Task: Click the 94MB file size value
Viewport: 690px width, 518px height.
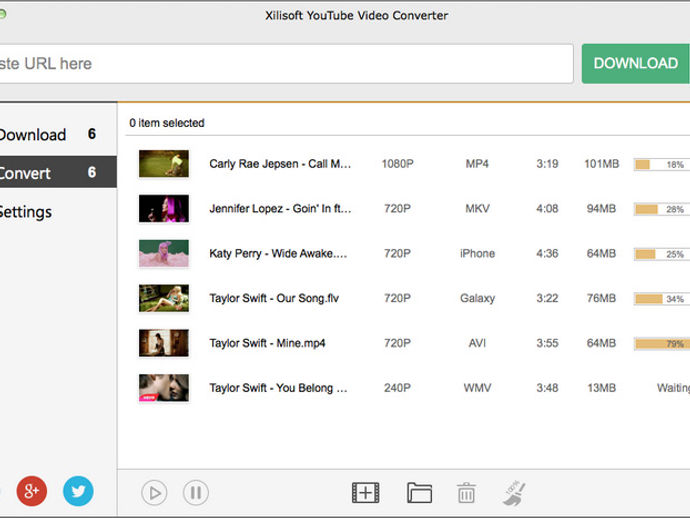Action: [601, 209]
